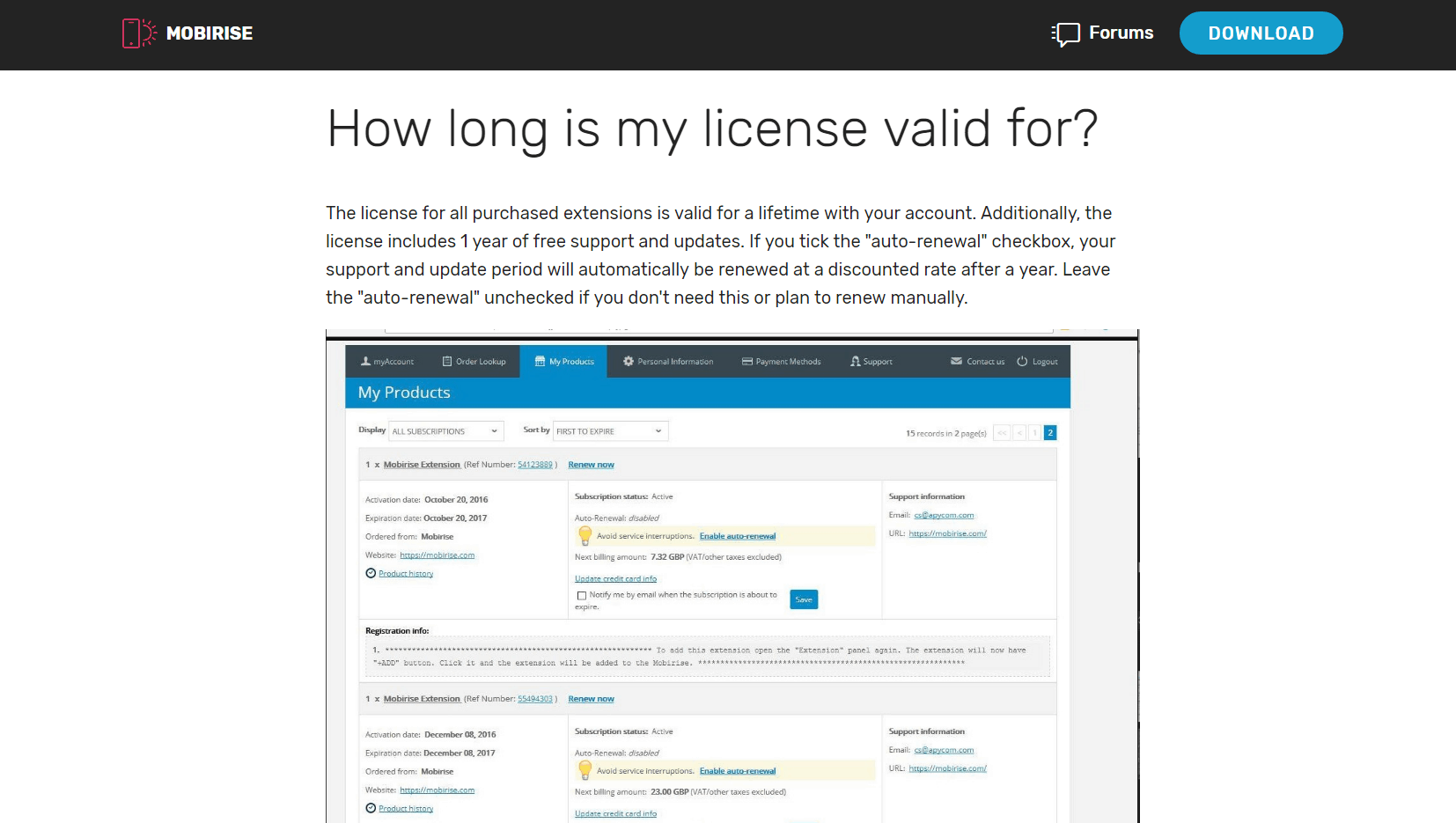
Task: Select the My Products tab
Action: [564, 362]
